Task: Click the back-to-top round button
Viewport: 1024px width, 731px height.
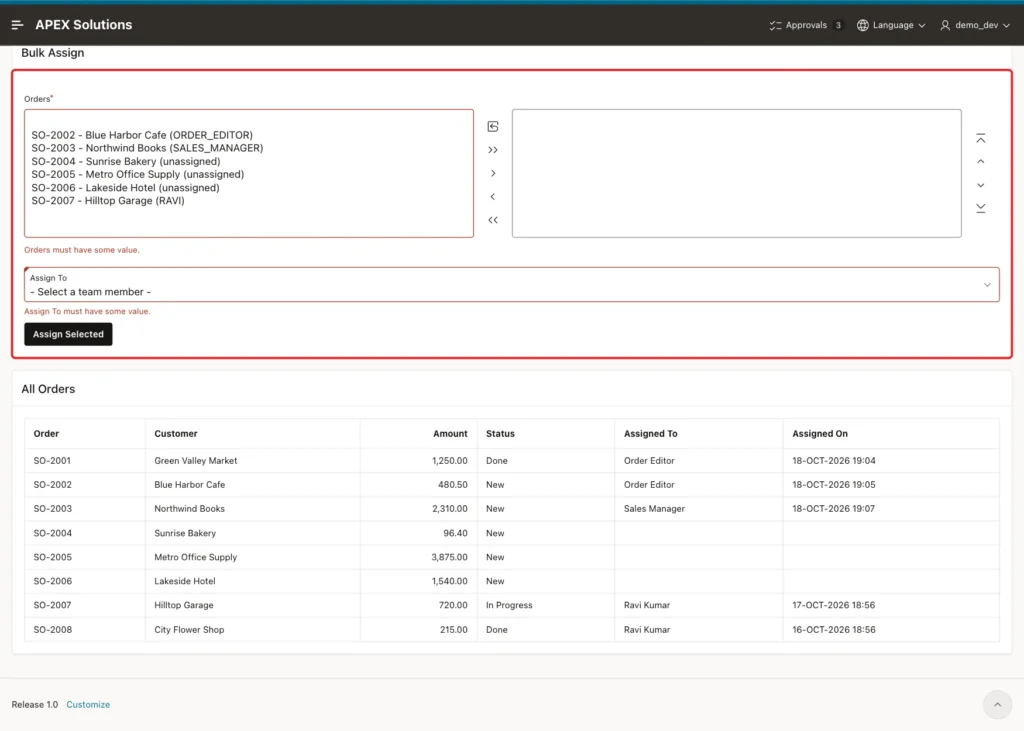Action: [997, 704]
